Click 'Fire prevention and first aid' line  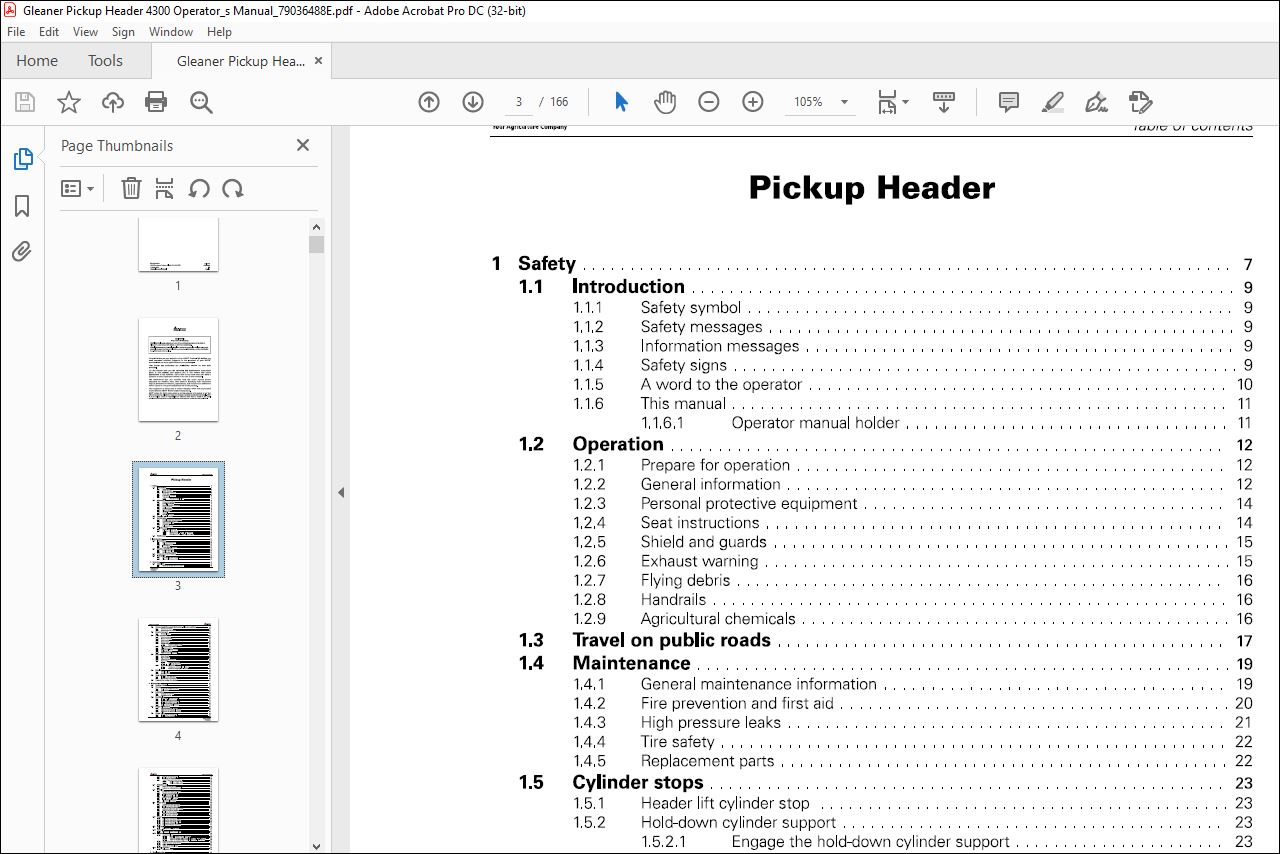[737, 703]
